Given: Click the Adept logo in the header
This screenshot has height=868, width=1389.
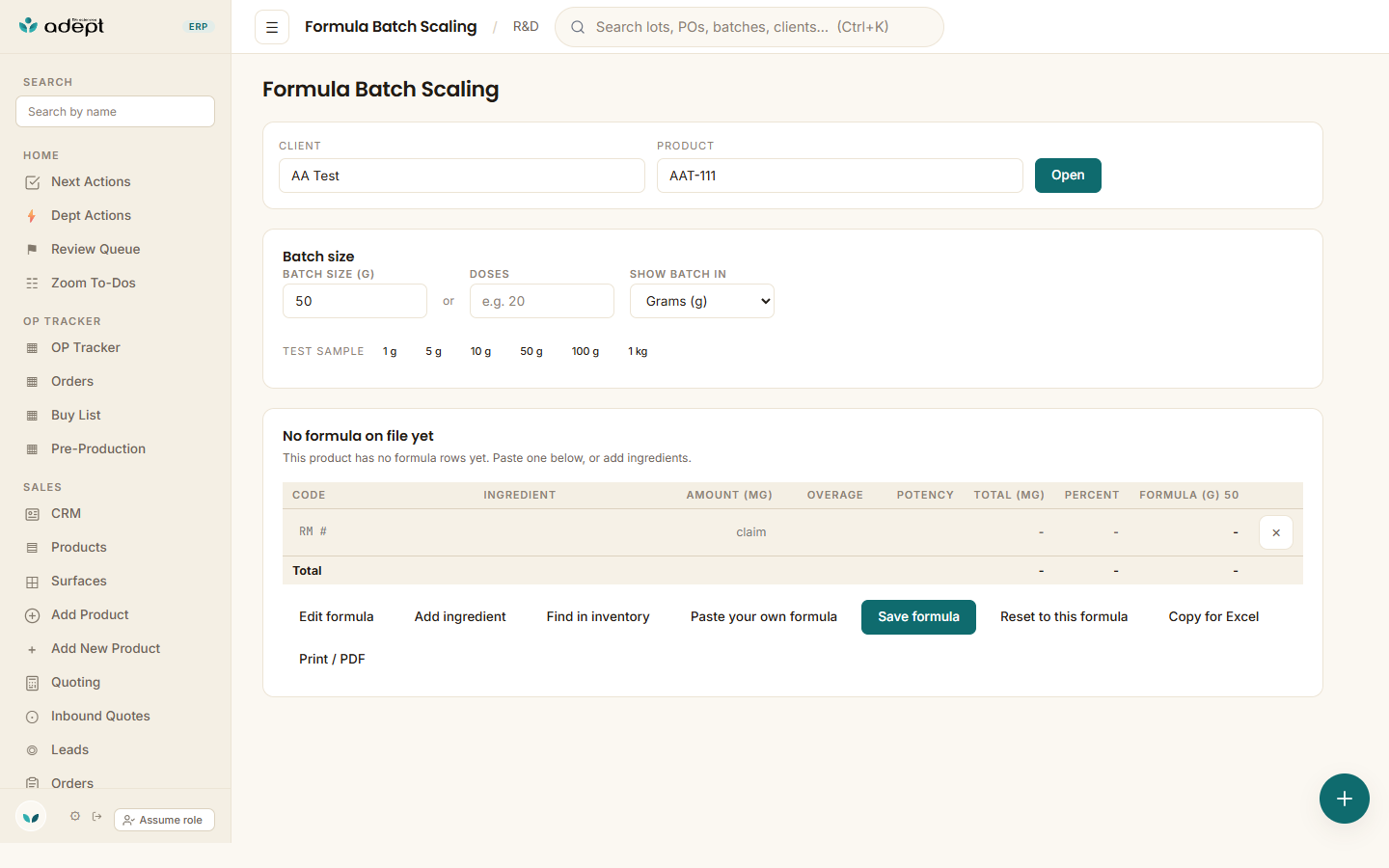Looking at the screenshot, I should (x=62, y=26).
